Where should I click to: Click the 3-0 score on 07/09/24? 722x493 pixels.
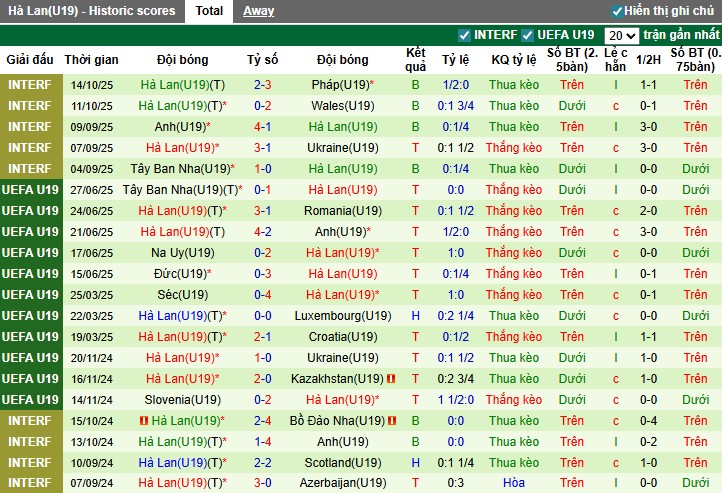pyautogui.click(x=262, y=483)
